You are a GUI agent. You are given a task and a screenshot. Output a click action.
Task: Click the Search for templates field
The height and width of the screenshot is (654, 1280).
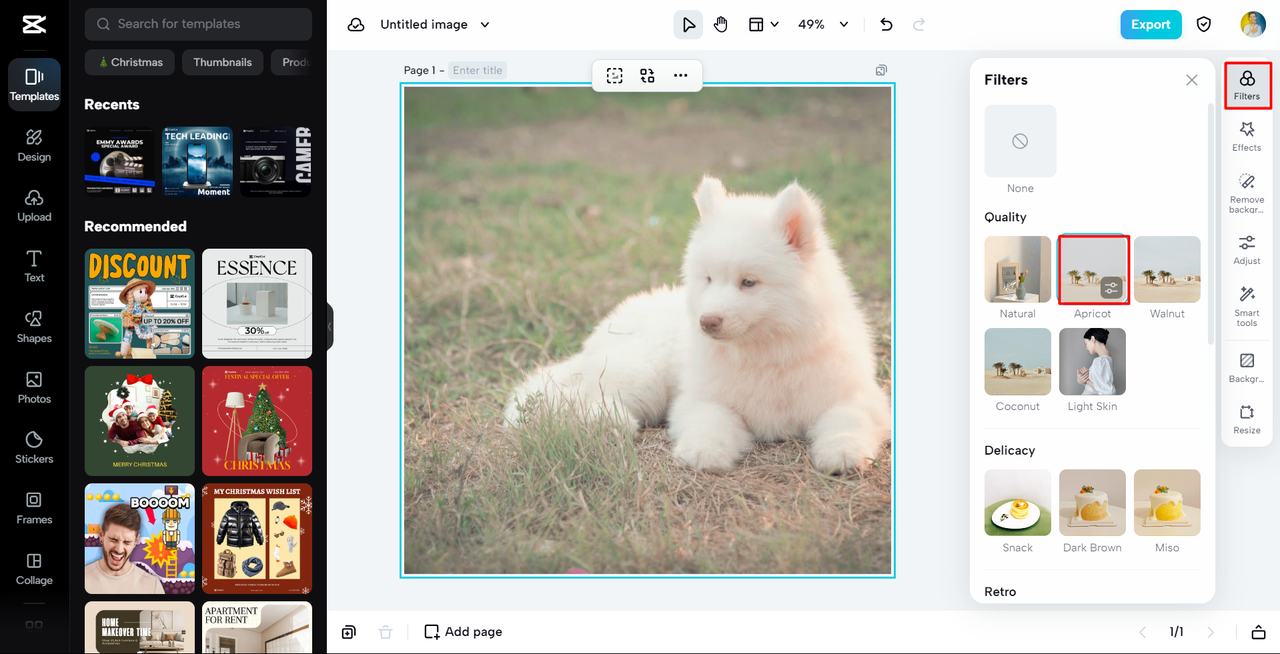point(198,24)
